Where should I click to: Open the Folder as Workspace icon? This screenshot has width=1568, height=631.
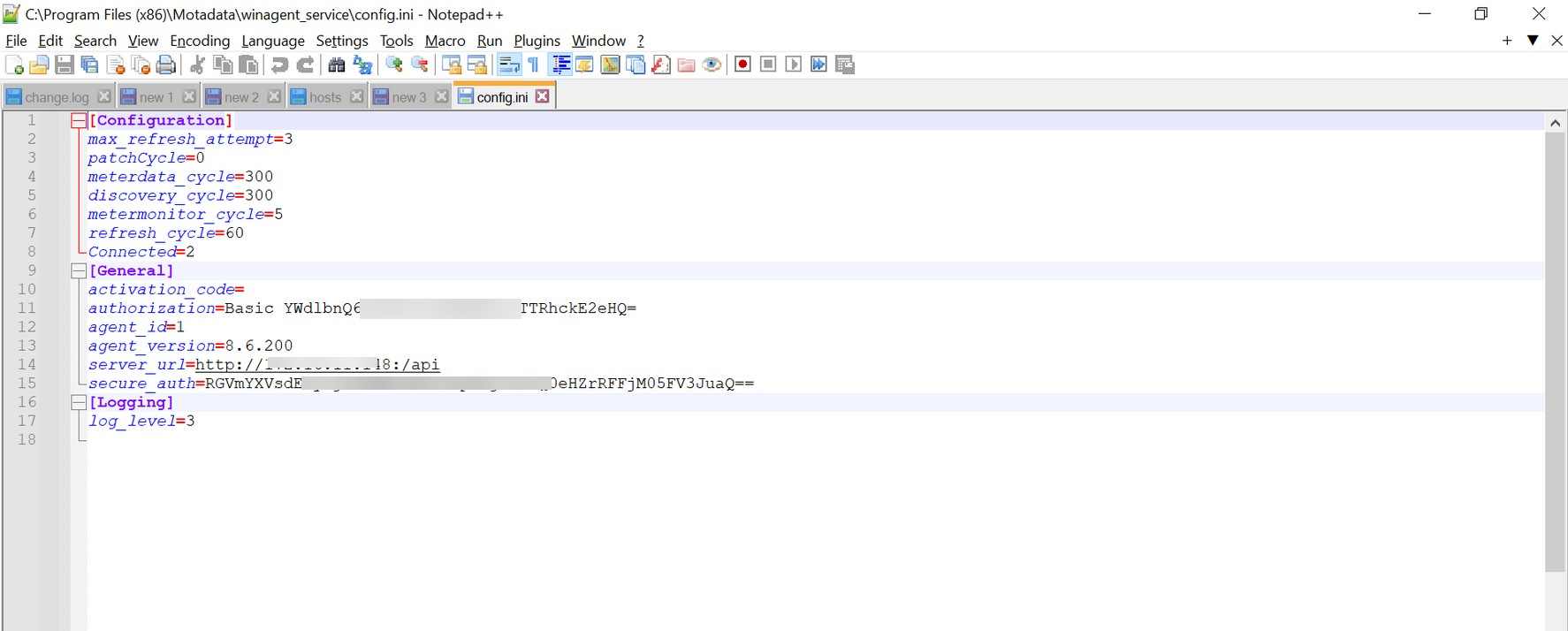click(x=686, y=65)
